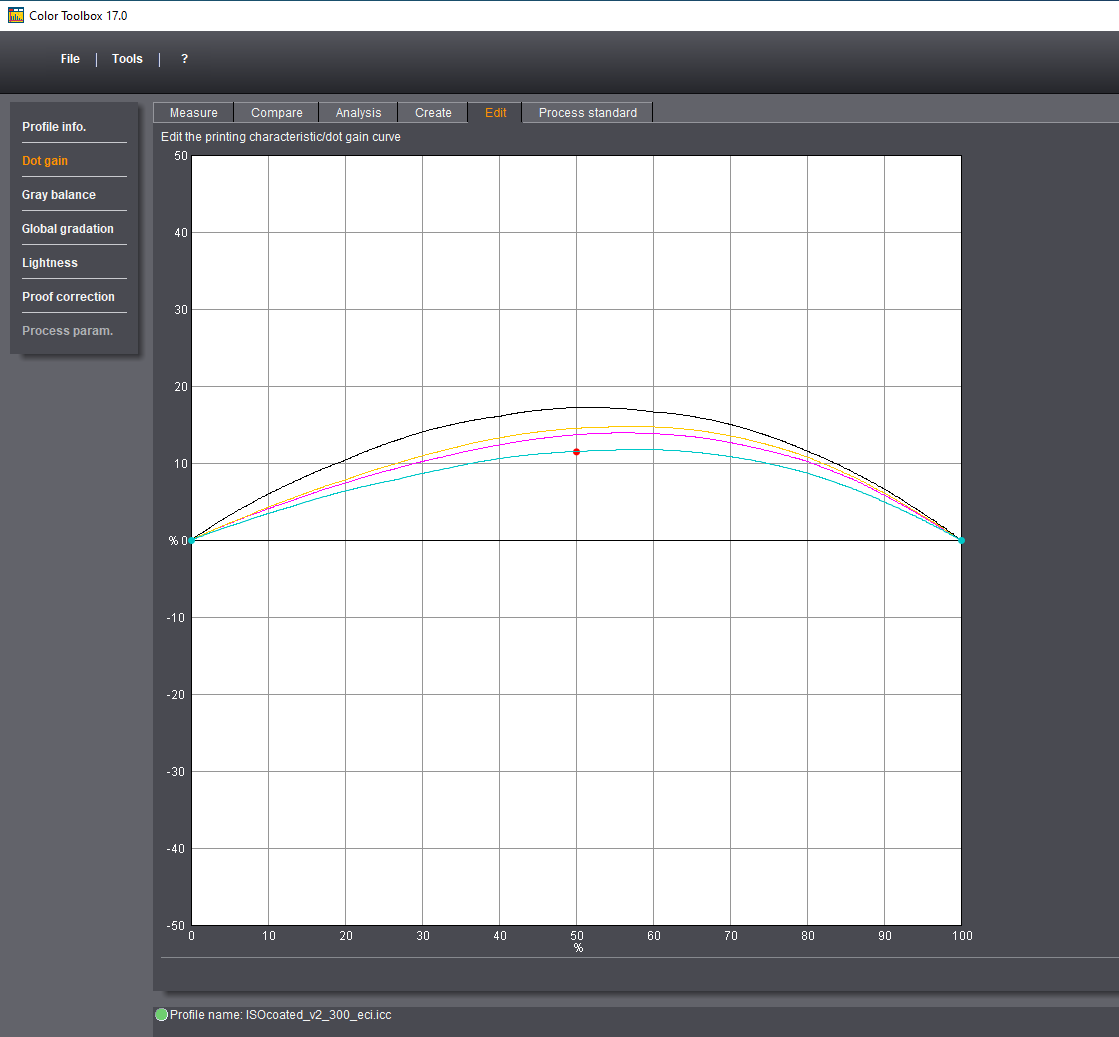Click the cyan curve start point at 0%
Screen dimensions: 1119x1037
click(x=191, y=540)
